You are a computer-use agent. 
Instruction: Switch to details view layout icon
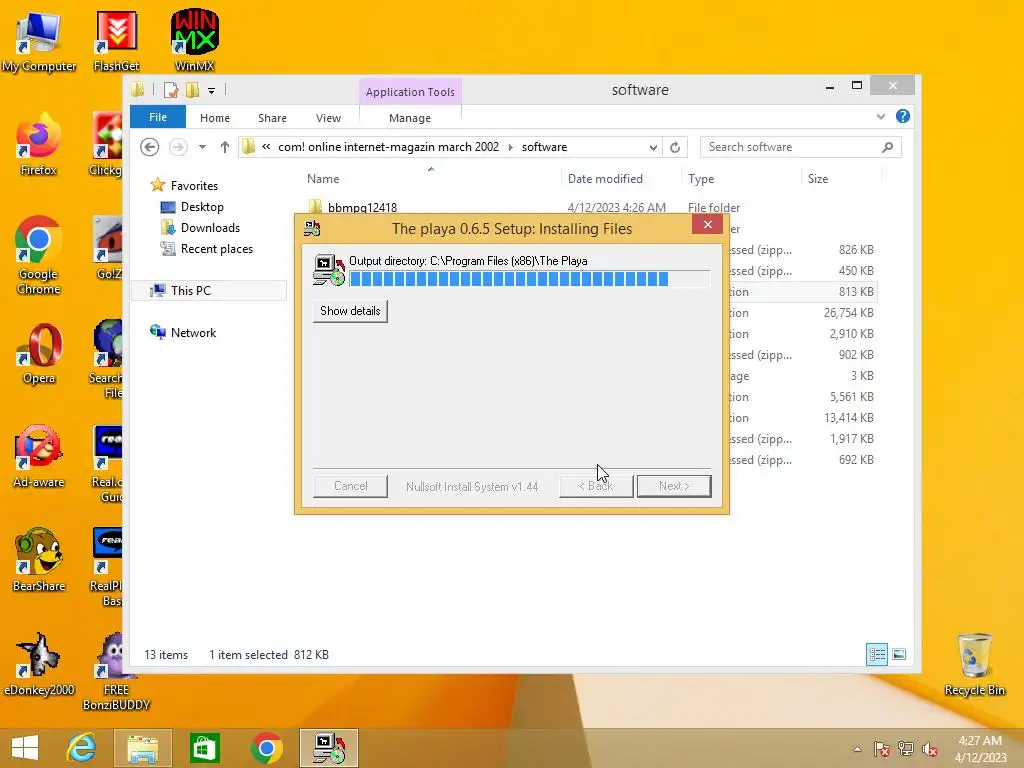click(x=876, y=654)
